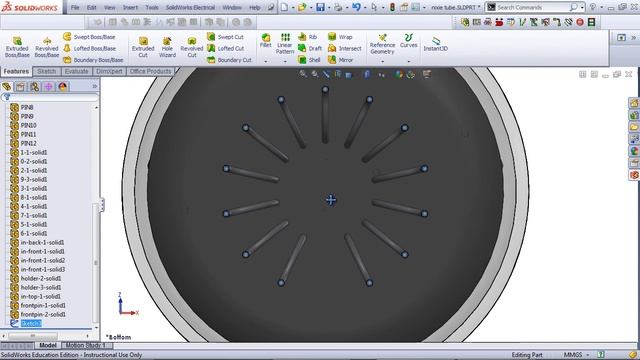
Task: Open the Save button dropdown arrow
Action: (329, 8)
